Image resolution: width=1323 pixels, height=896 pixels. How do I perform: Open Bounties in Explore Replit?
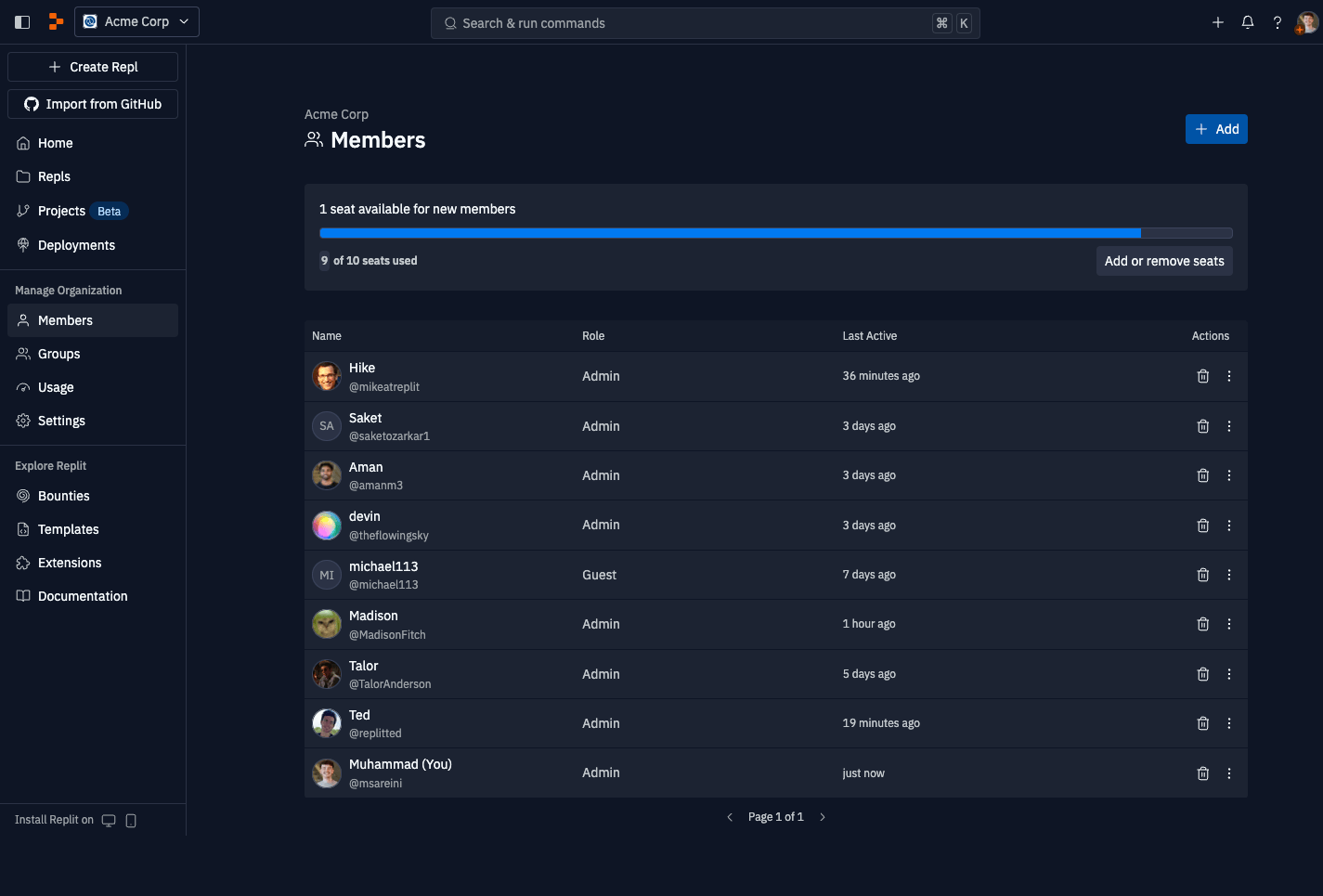tap(93, 496)
